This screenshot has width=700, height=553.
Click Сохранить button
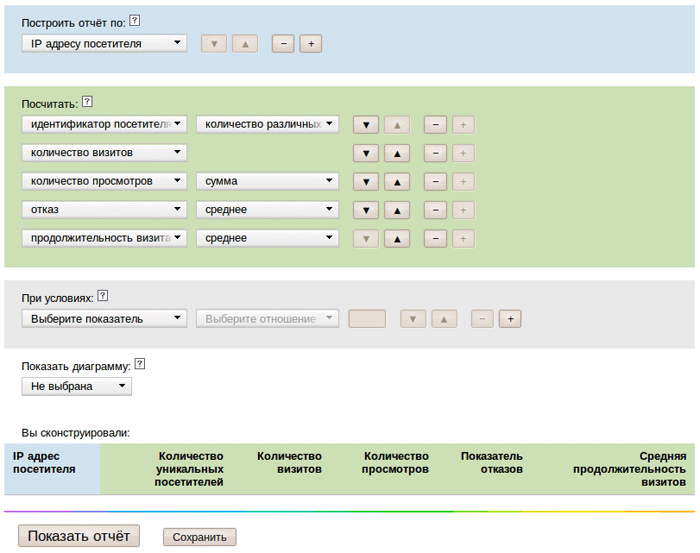(200, 537)
